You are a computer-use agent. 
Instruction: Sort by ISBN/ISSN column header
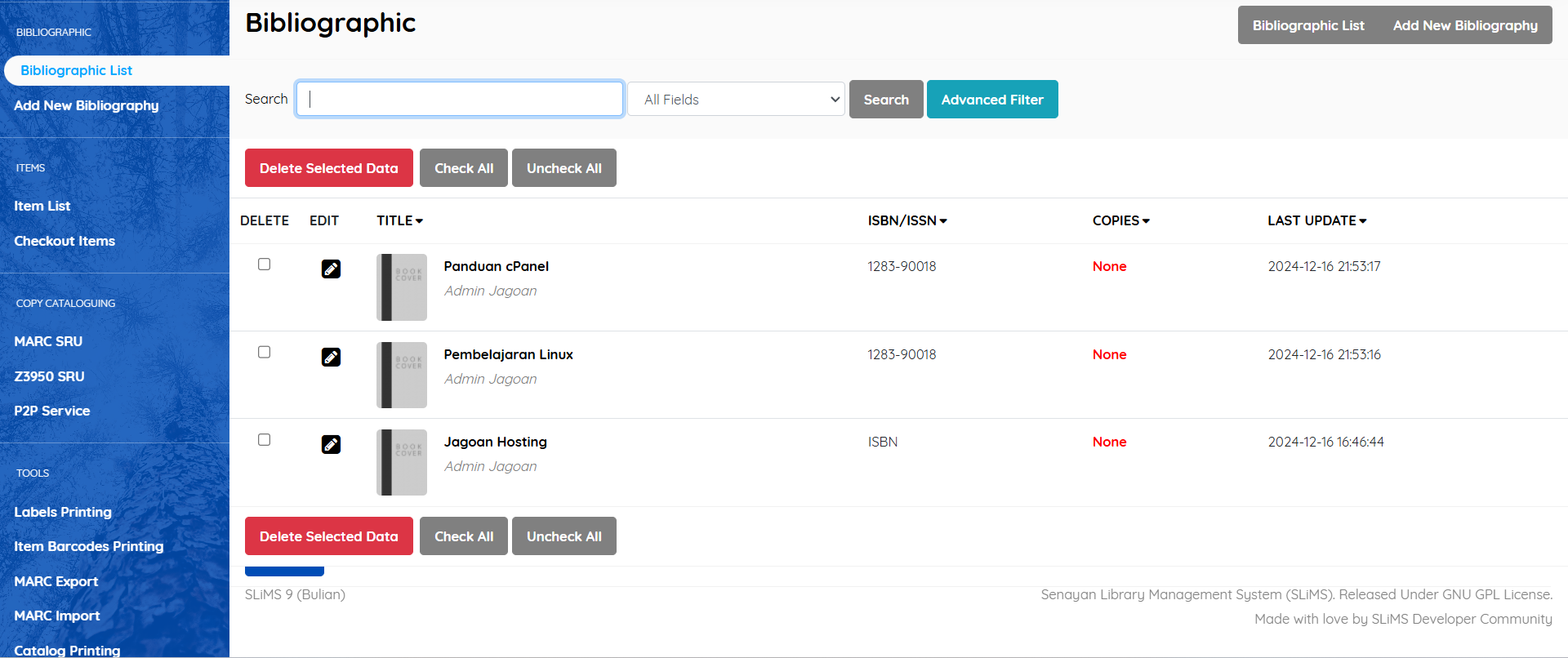(x=906, y=220)
